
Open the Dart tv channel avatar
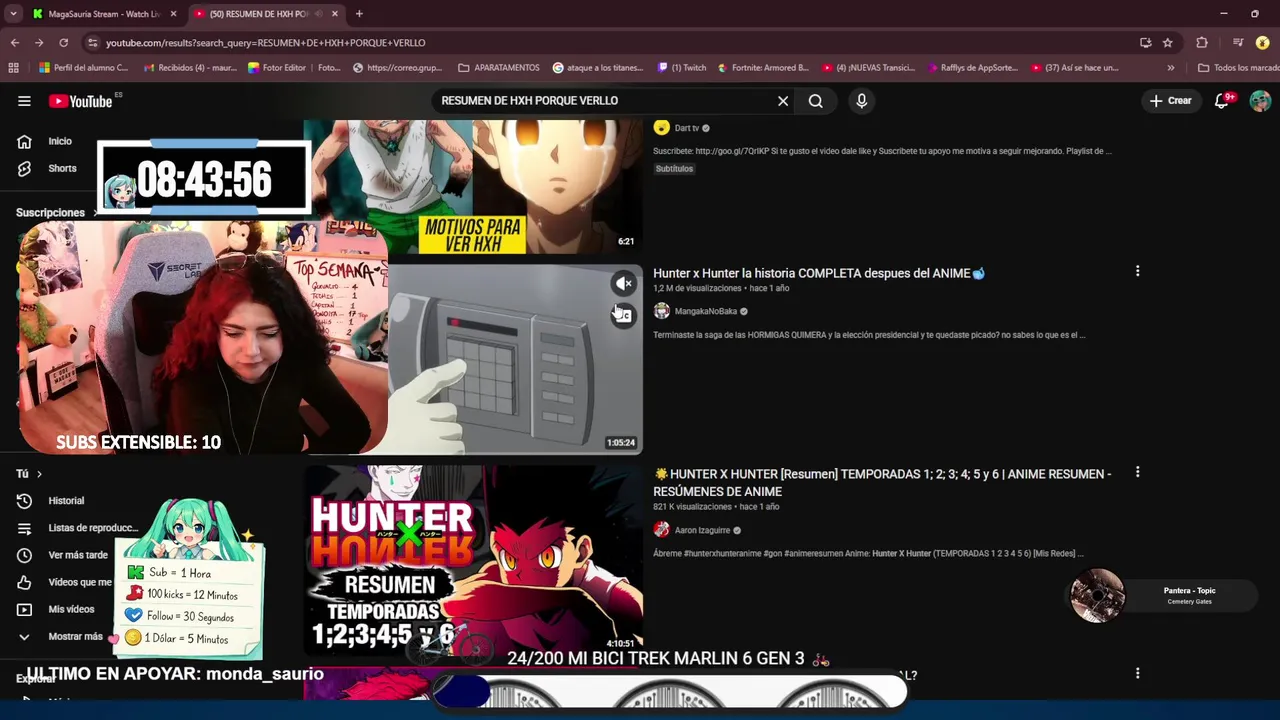[x=661, y=127]
